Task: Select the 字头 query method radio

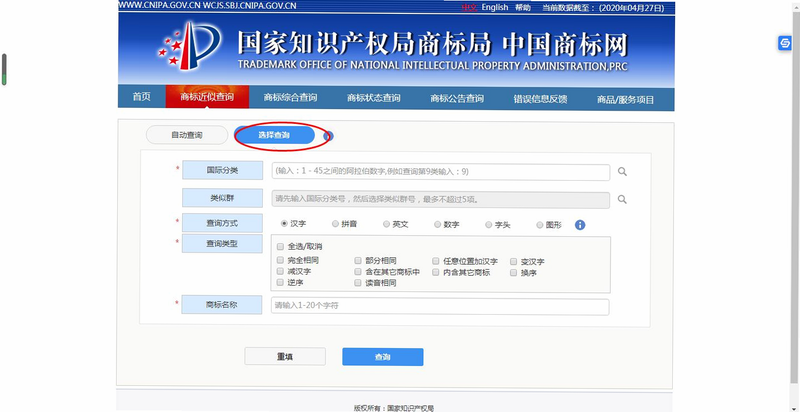Action: [x=488, y=224]
